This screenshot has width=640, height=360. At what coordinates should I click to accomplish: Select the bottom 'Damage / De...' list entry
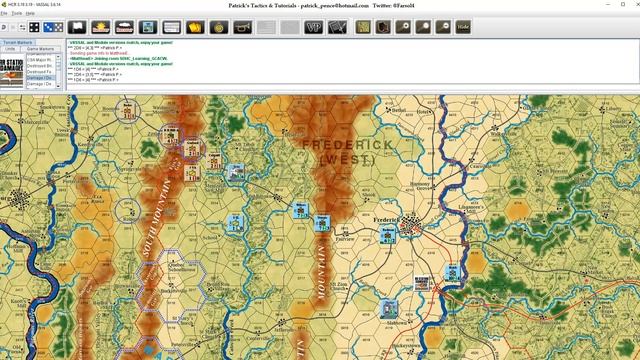(x=40, y=84)
